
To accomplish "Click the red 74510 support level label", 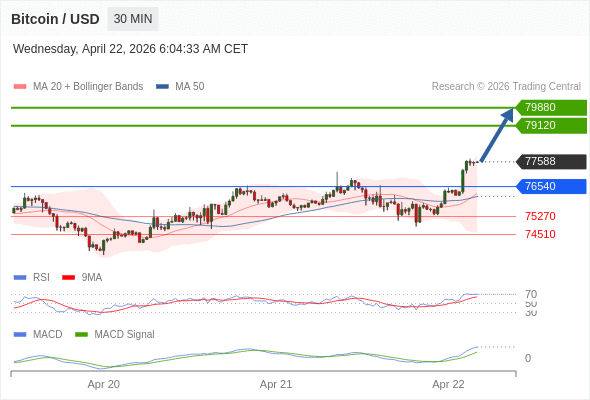I will tap(540, 234).
